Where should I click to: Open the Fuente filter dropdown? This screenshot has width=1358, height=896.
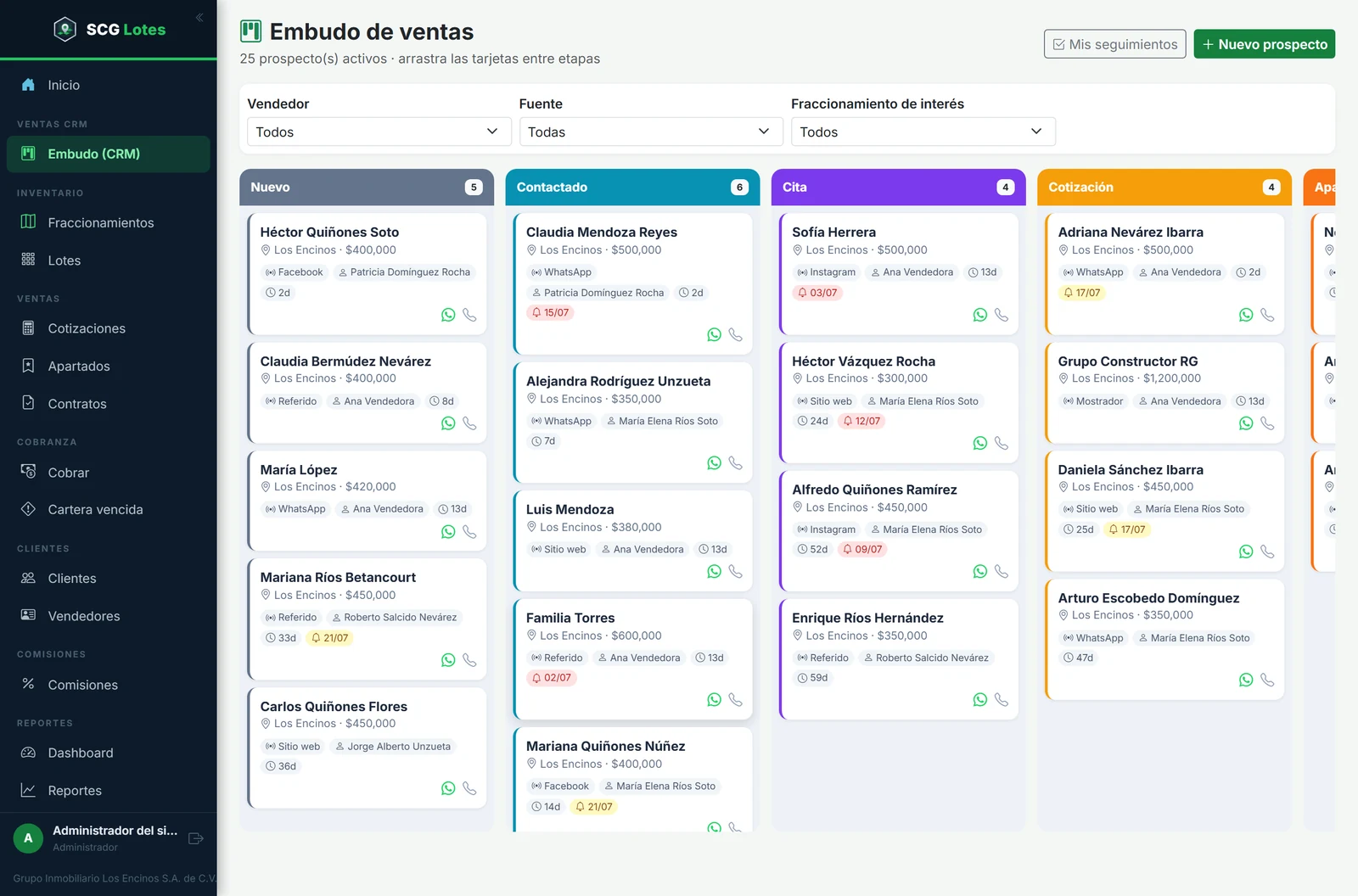(x=651, y=132)
